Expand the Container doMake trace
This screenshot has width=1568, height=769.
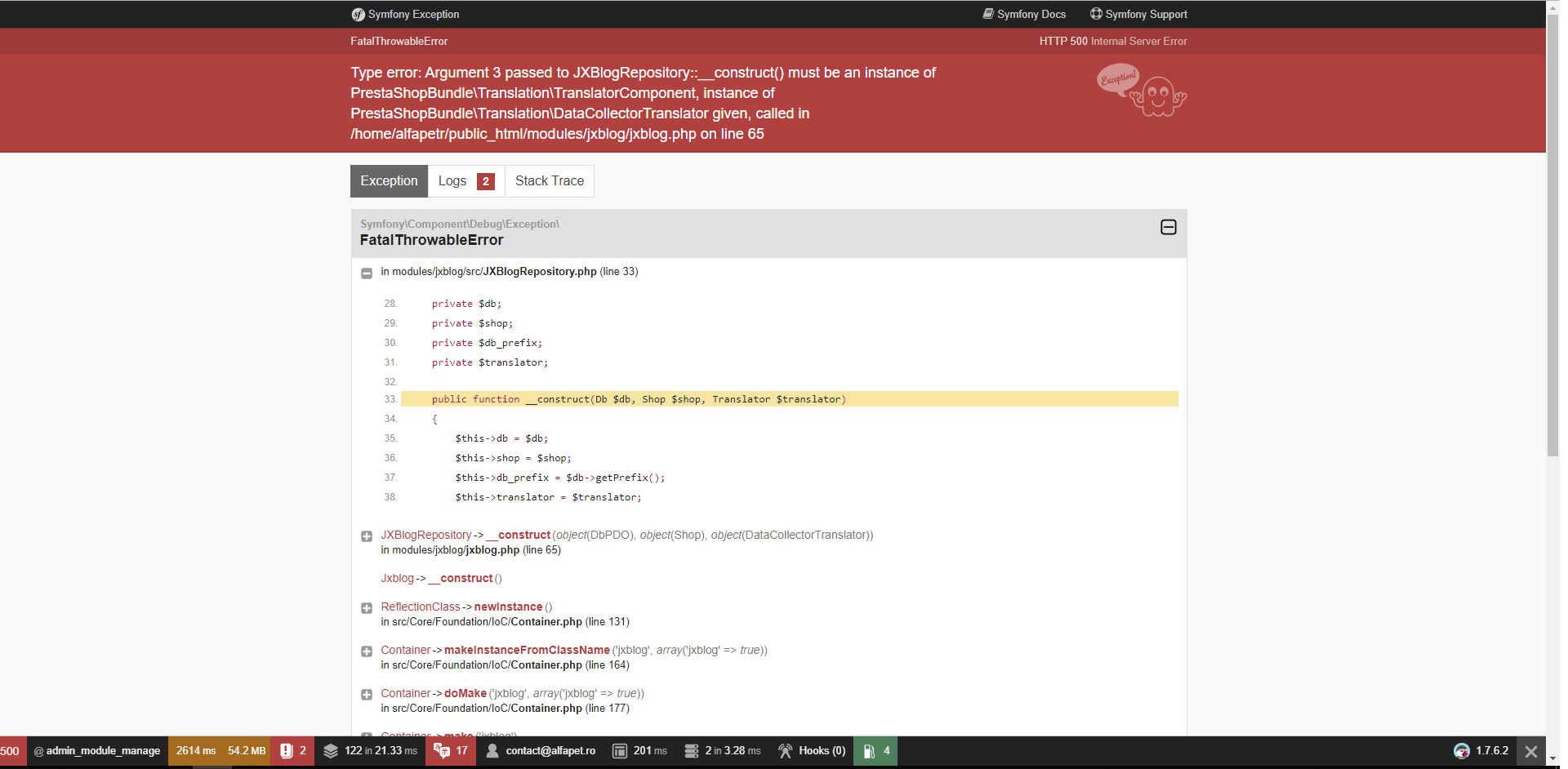coord(367,695)
